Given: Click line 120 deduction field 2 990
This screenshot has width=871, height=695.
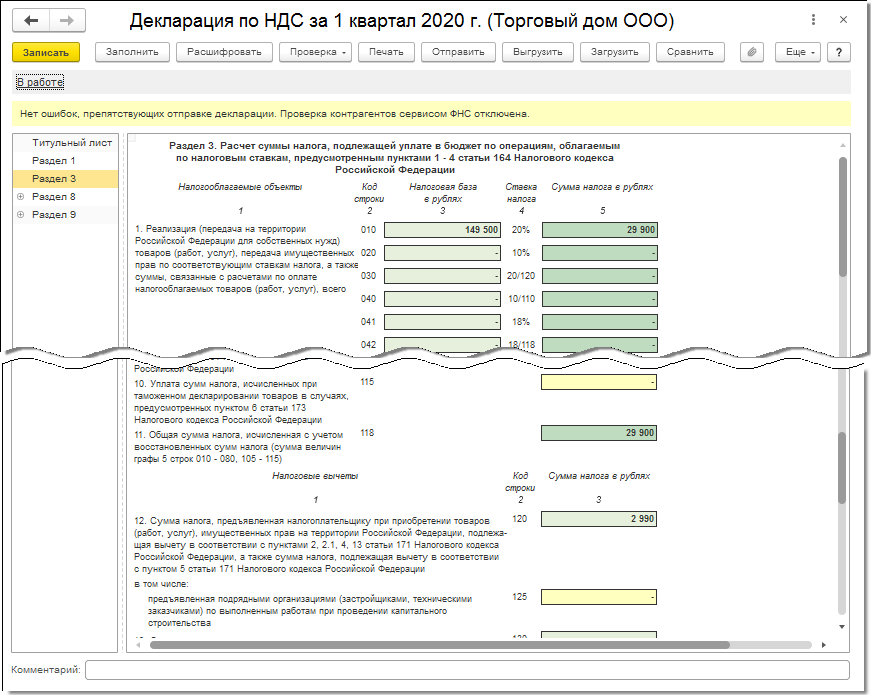Looking at the screenshot, I should (x=599, y=519).
